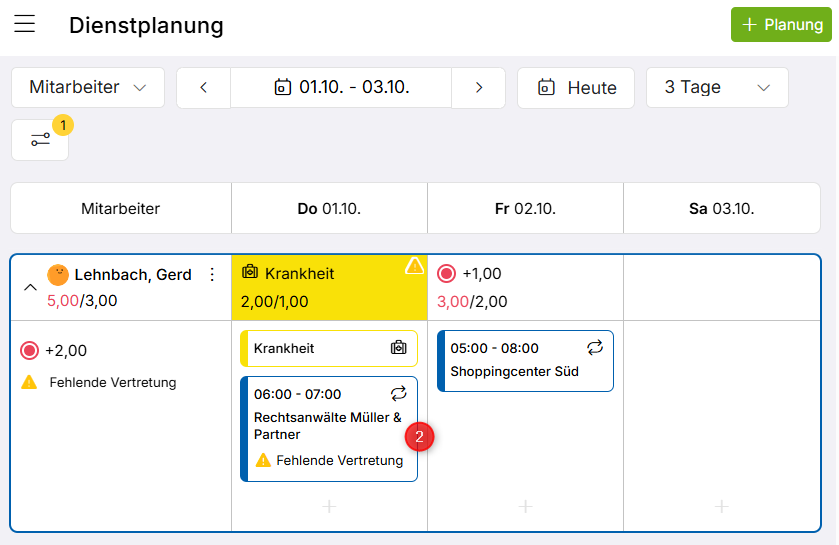Select the Fr 02.10. column header

pos(525,208)
